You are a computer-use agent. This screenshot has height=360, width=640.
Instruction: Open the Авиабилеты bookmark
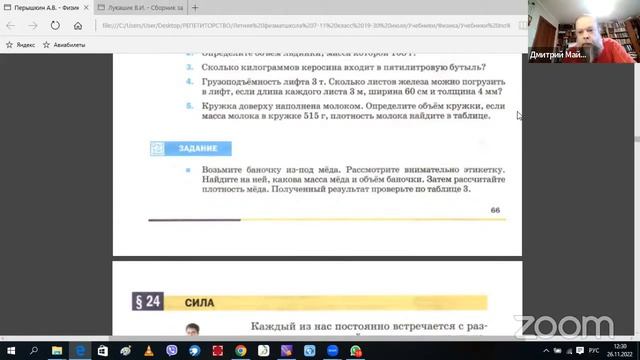point(64,45)
